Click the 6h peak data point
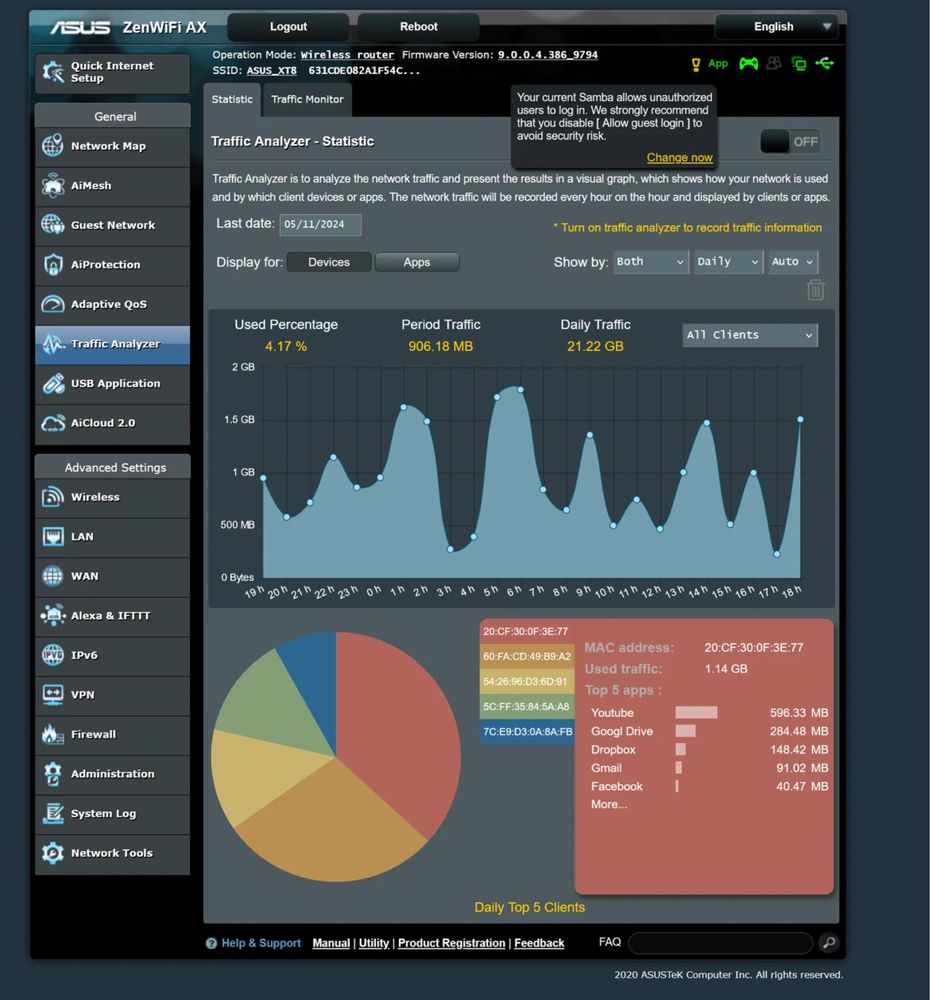This screenshot has height=1000, width=930. click(520, 389)
